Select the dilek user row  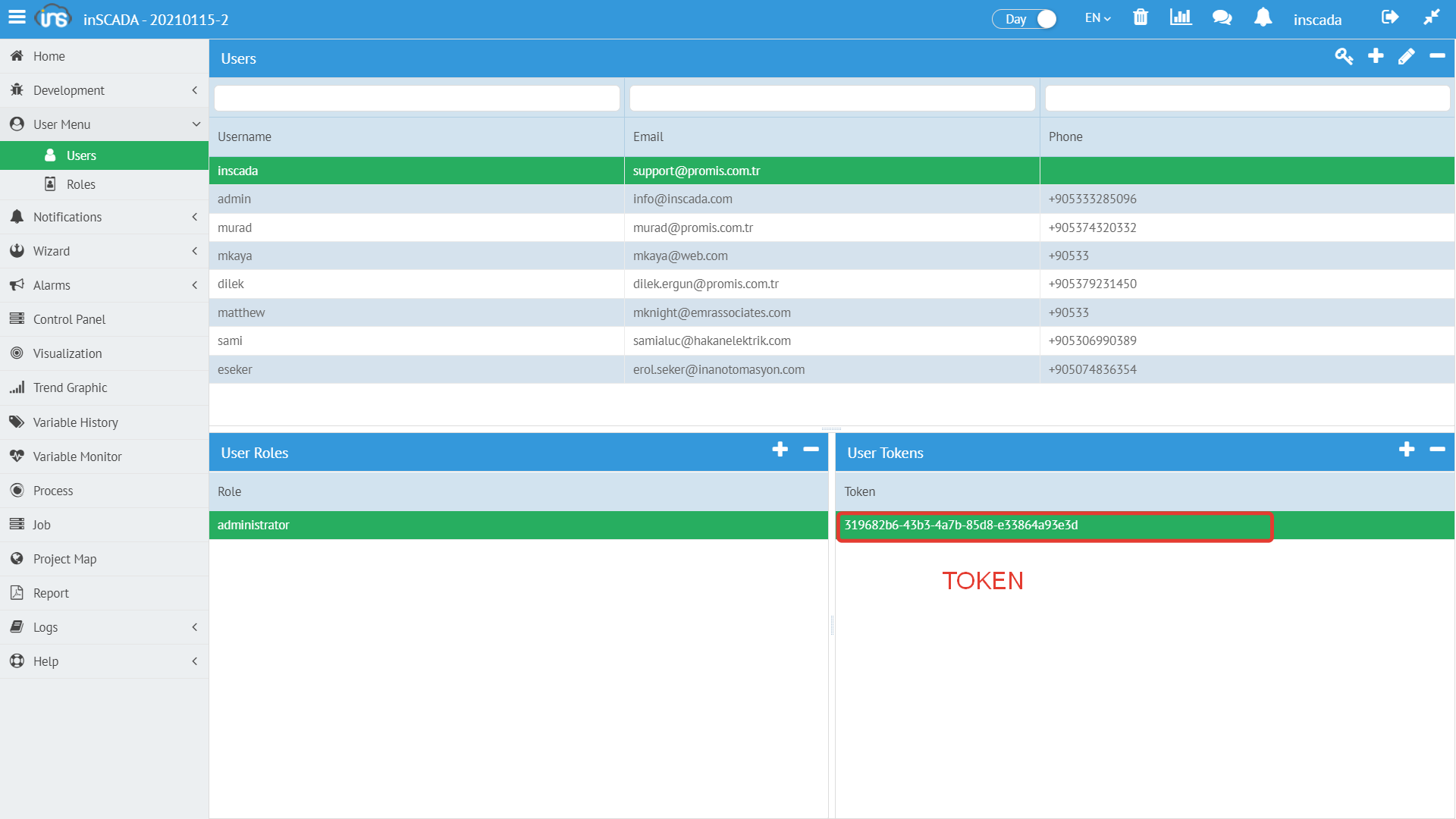[x=832, y=284]
